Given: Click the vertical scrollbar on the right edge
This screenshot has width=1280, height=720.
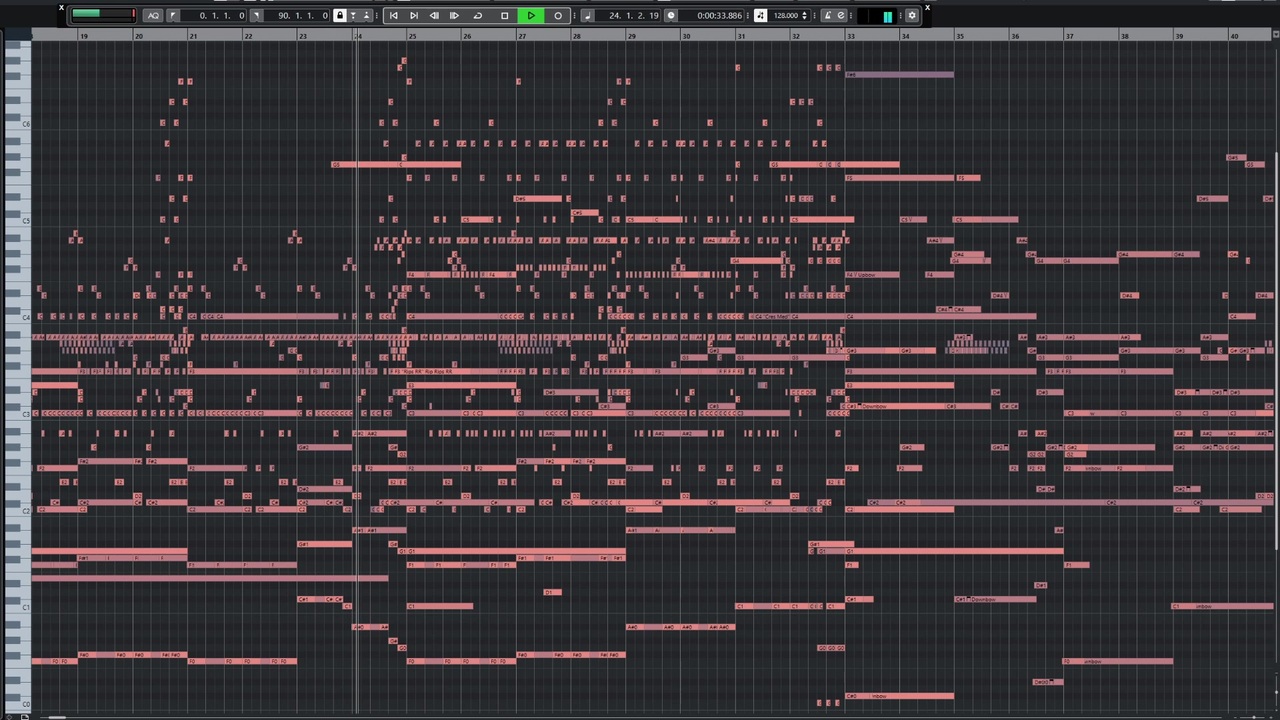Looking at the screenshot, I should point(1276,350).
